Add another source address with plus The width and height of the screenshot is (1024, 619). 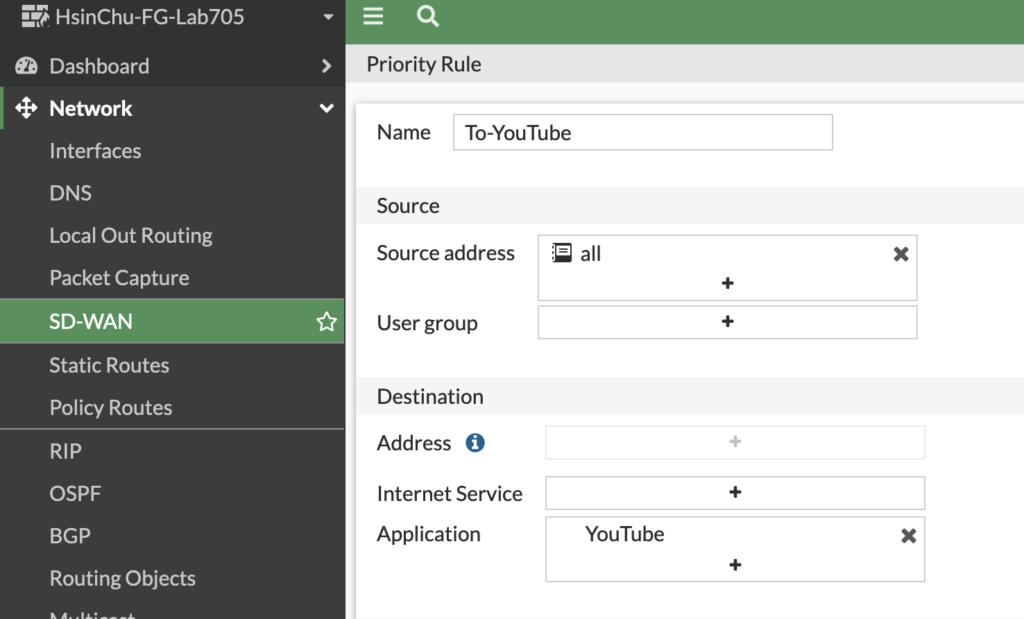click(727, 283)
